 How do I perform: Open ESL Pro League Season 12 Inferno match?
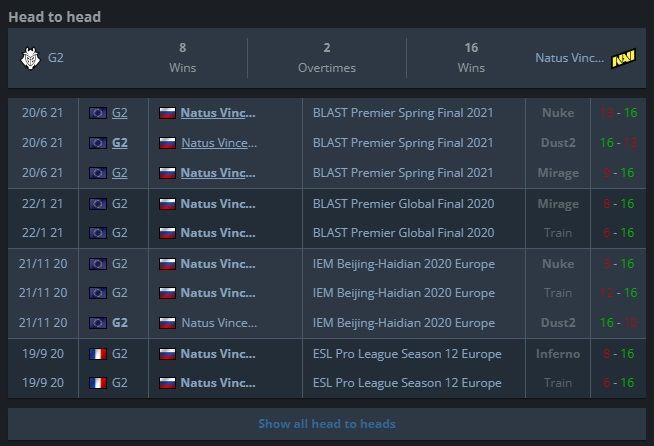pyautogui.click(x=407, y=353)
